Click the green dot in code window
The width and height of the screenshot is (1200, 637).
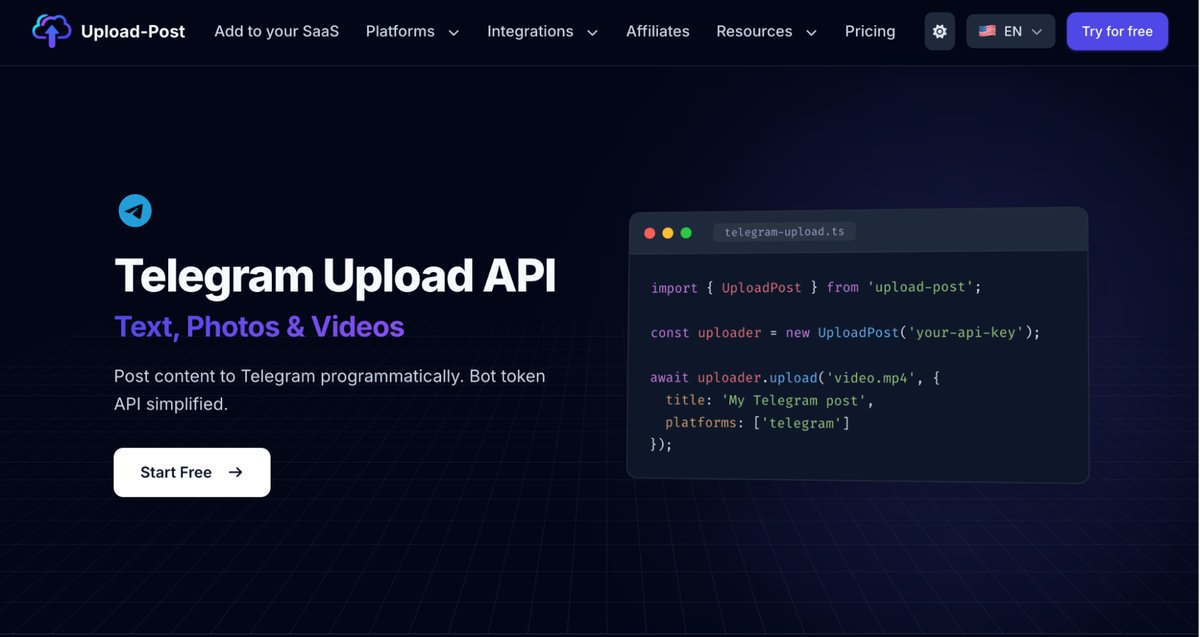point(686,233)
